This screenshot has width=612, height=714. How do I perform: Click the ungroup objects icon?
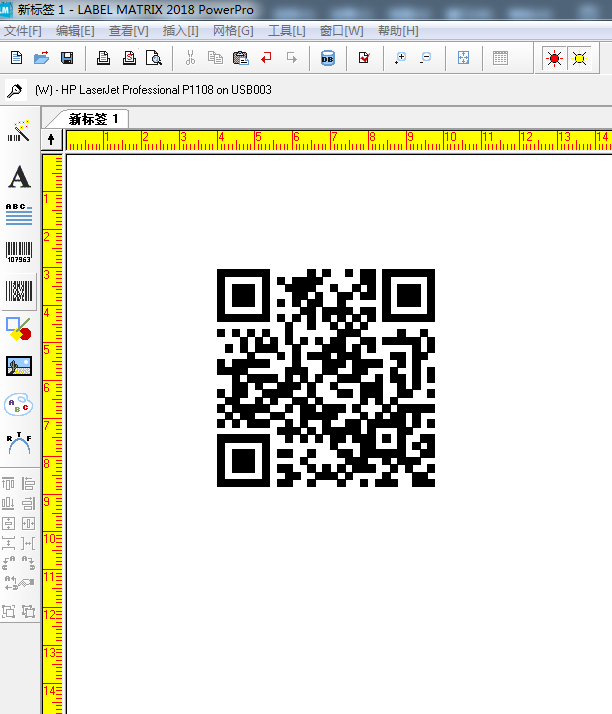pos(28,611)
